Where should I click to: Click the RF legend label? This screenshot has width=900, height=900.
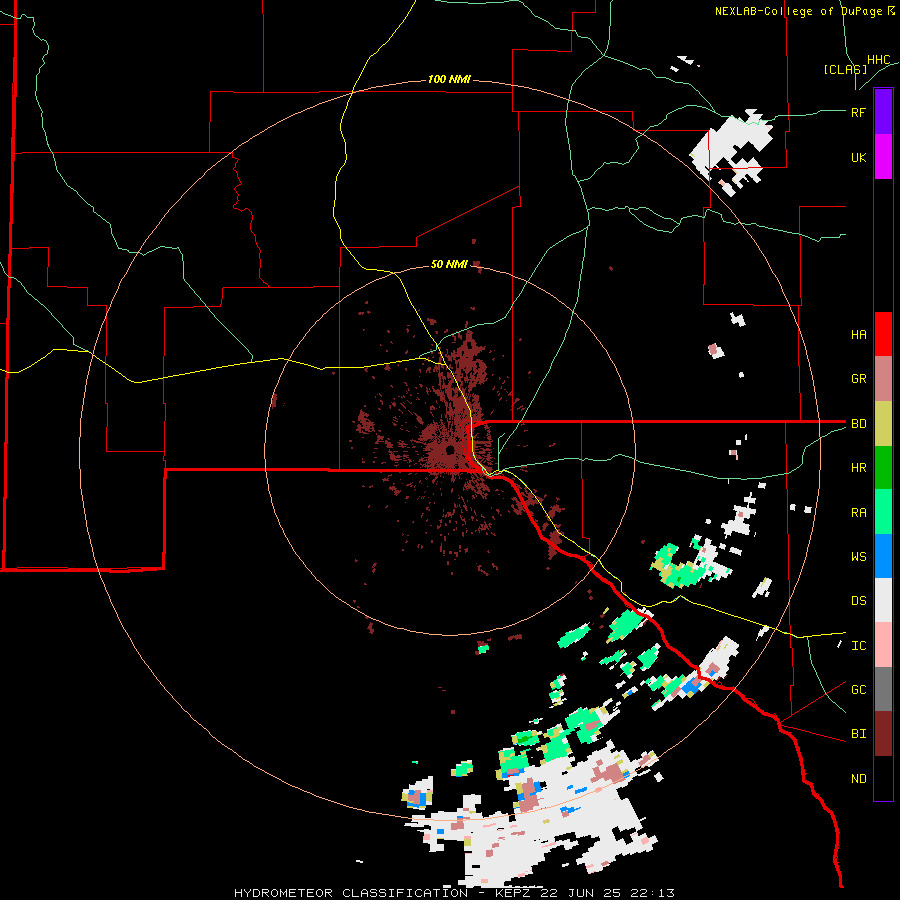858,112
